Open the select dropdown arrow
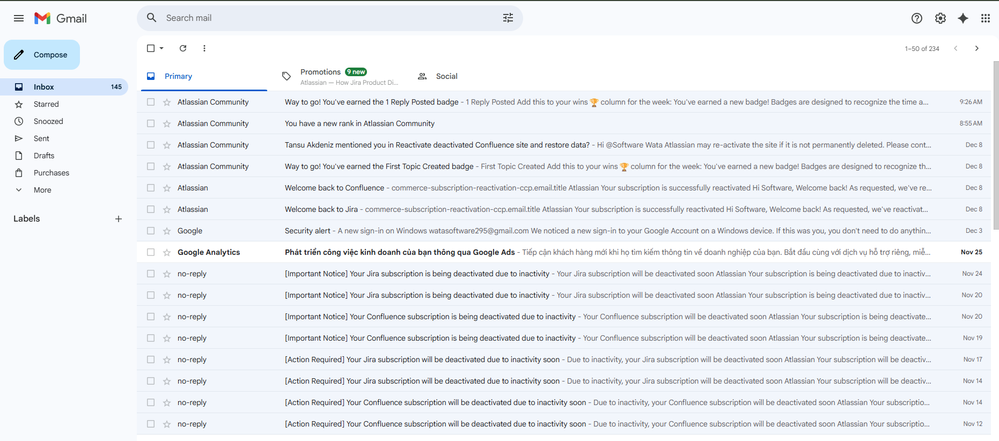 point(162,48)
